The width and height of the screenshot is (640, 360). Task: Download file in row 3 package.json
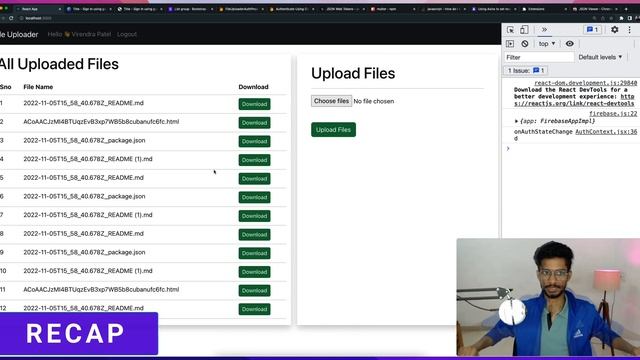point(254,141)
